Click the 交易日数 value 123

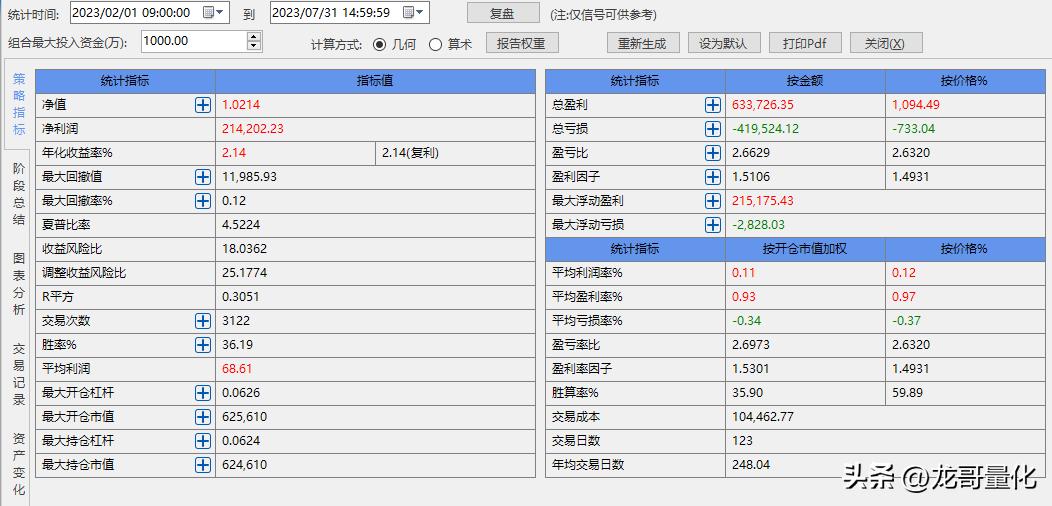[742, 441]
